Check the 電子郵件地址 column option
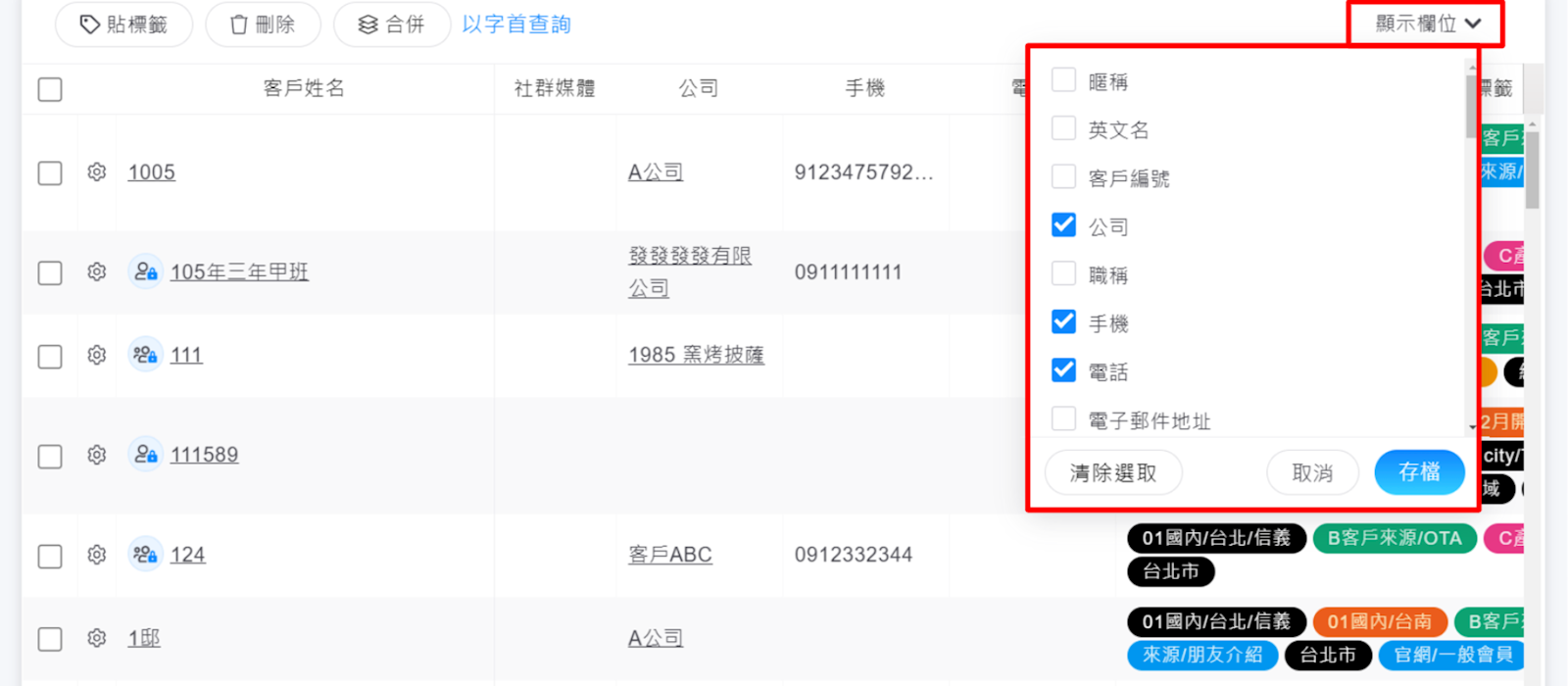The image size is (1568, 686). (1063, 419)
